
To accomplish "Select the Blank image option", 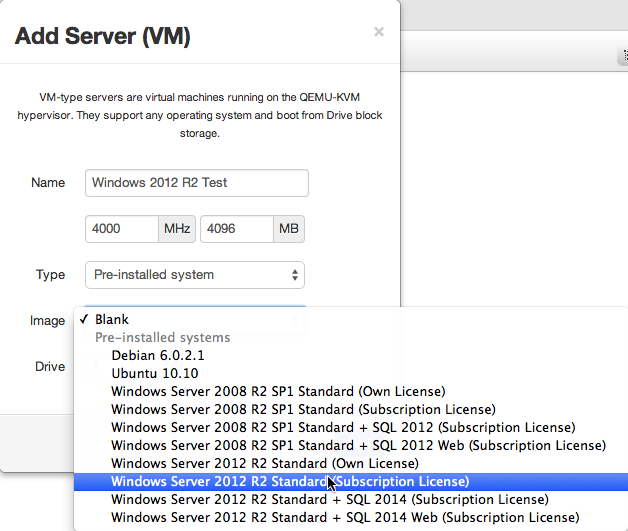I will pyautogui.click(x=112, y=320).
